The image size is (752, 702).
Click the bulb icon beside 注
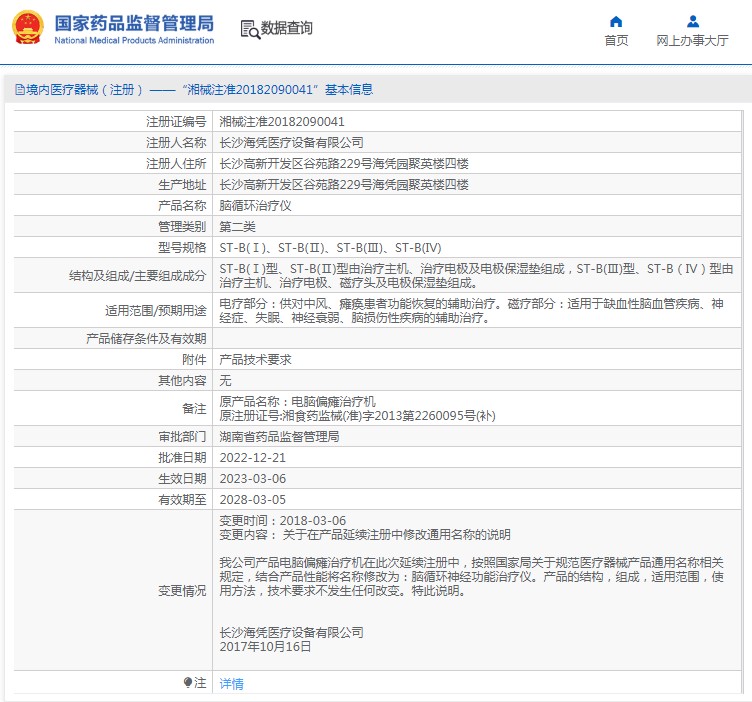coord(188,682)
